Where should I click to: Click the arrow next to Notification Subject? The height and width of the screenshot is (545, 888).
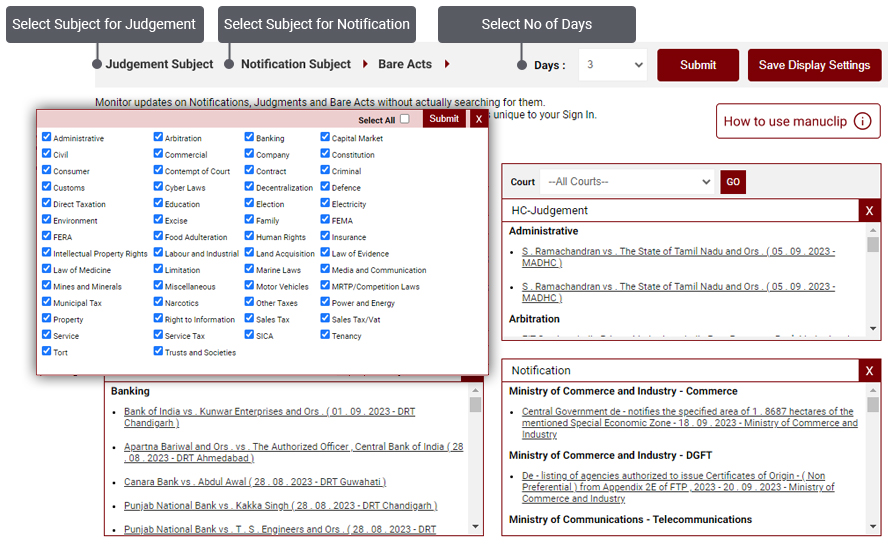coord(365,64)
